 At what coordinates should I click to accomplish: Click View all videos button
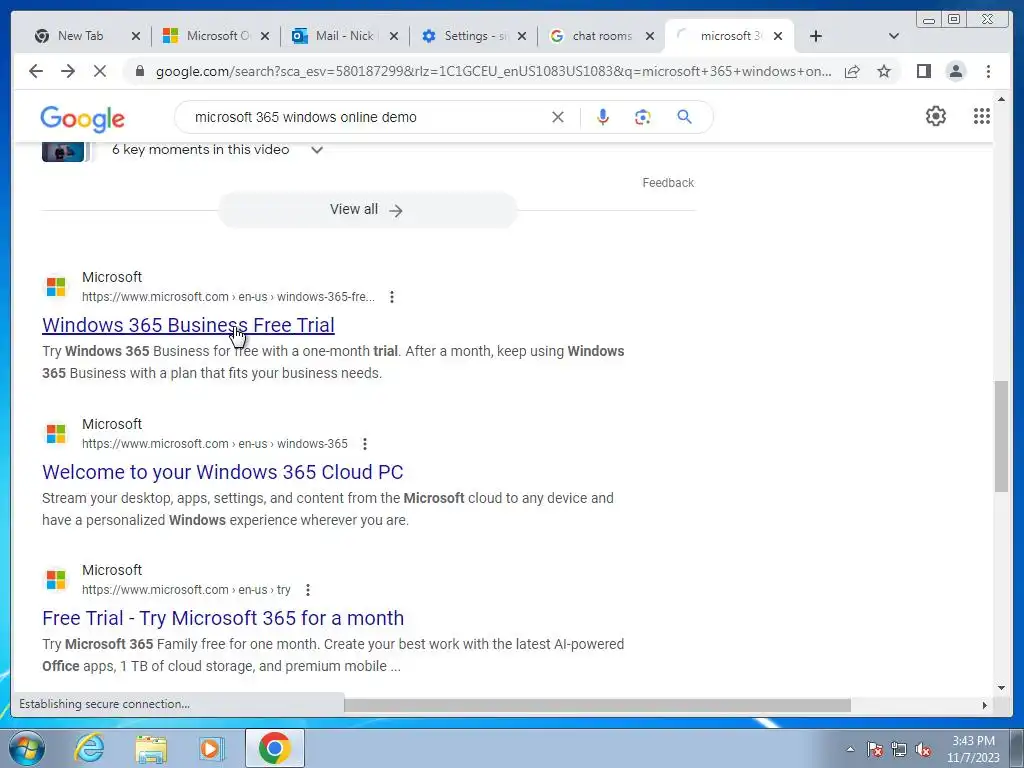[x=367, y=210]
